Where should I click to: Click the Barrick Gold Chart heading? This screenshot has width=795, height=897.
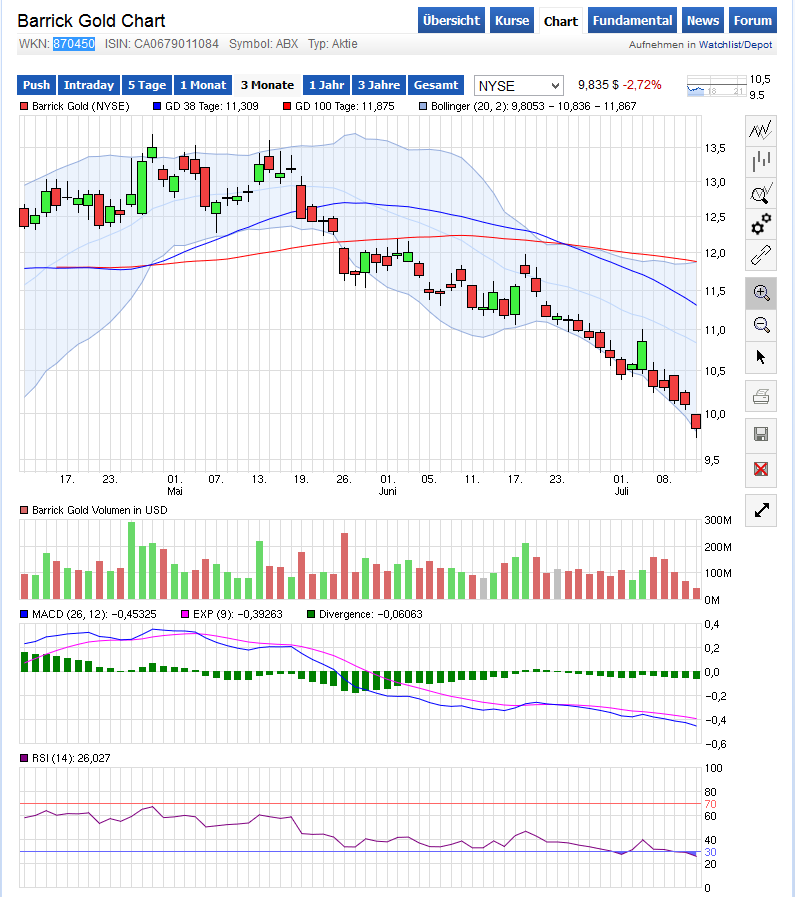(91, 21)
